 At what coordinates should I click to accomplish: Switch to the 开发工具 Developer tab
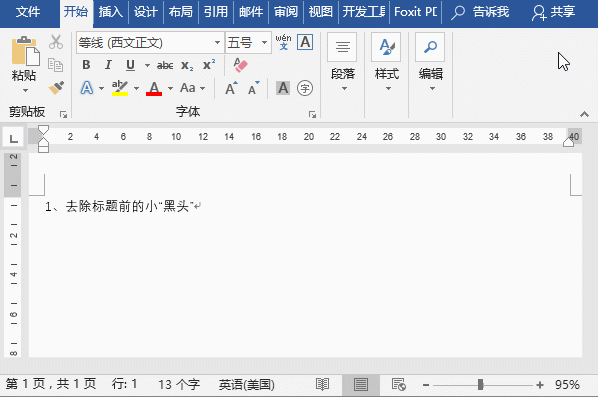point(364,12)
